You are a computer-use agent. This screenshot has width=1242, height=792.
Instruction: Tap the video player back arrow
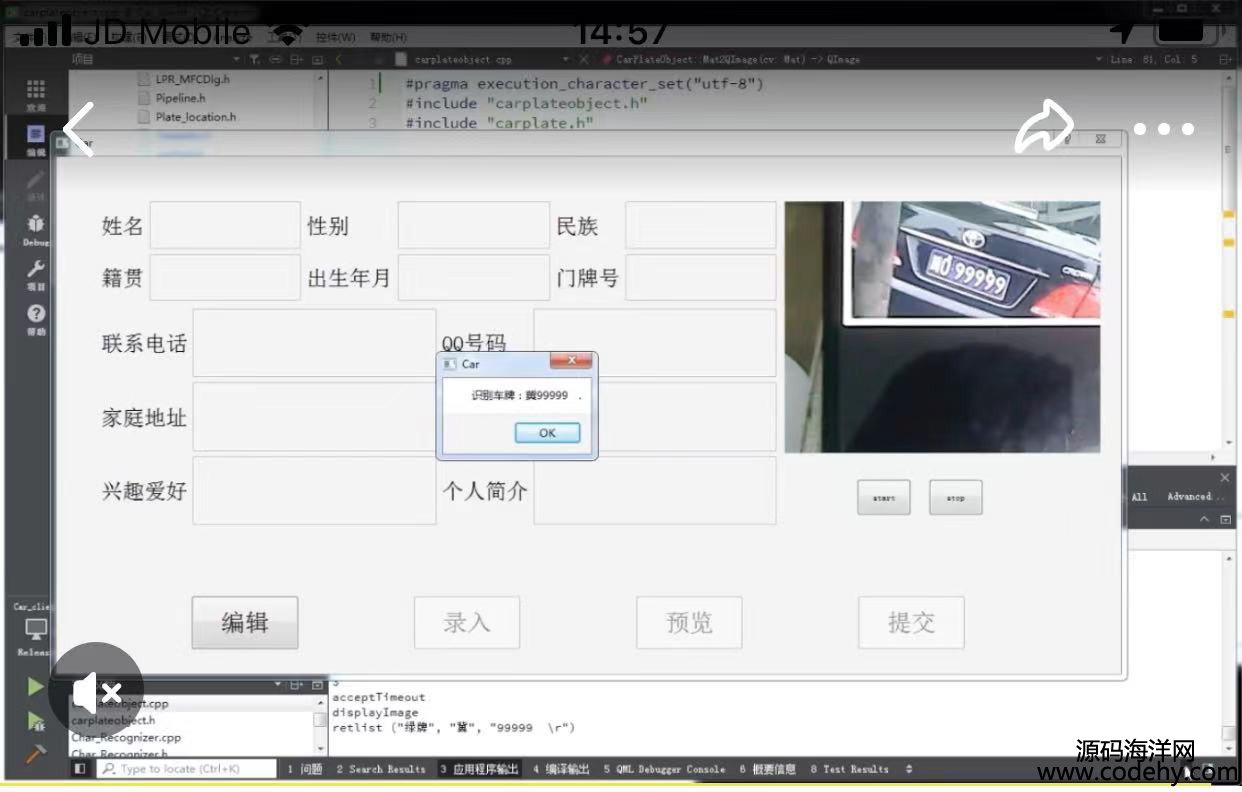click(79, 129)
